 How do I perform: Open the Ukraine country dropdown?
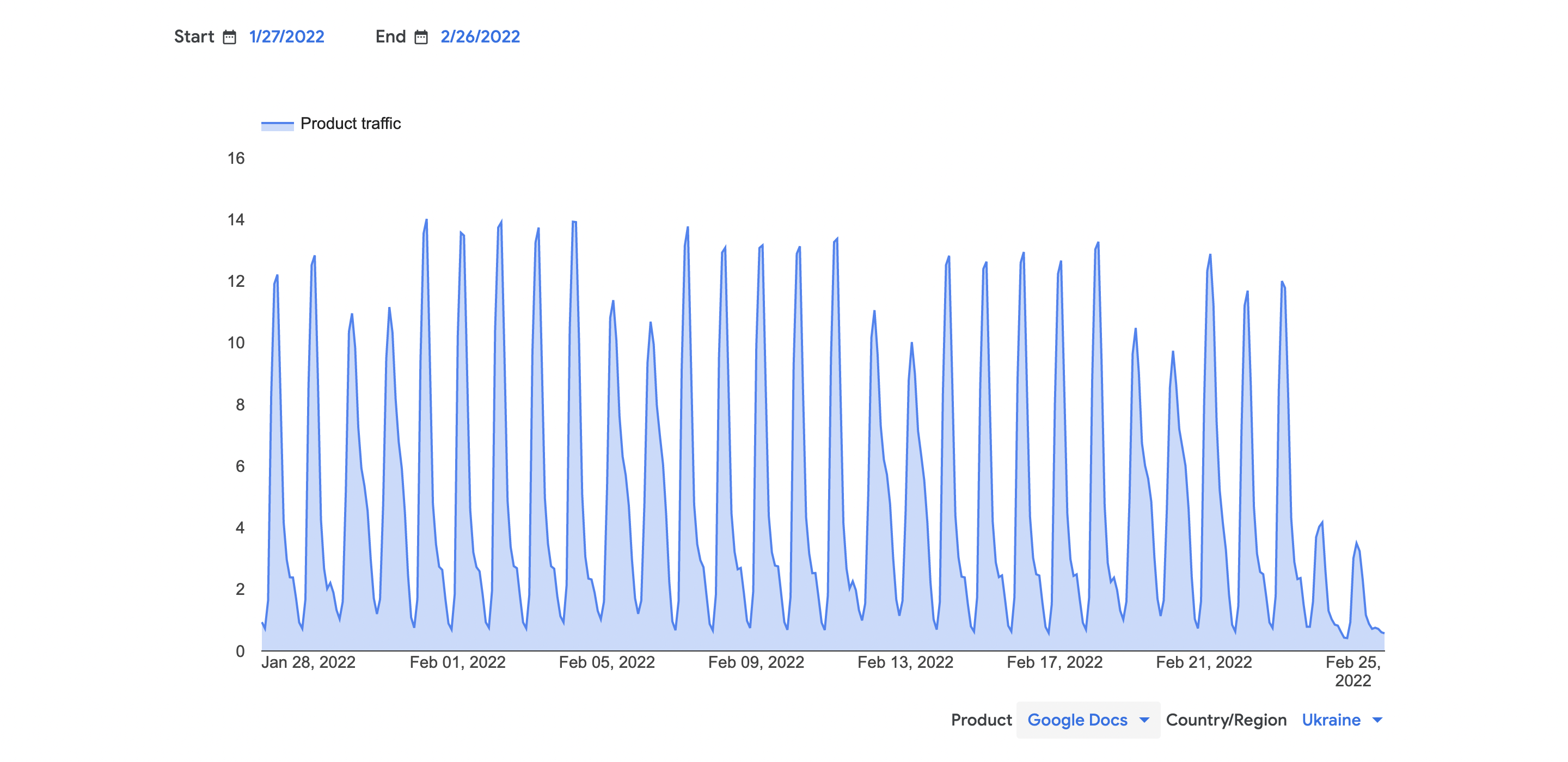(x=1331, y=720)
